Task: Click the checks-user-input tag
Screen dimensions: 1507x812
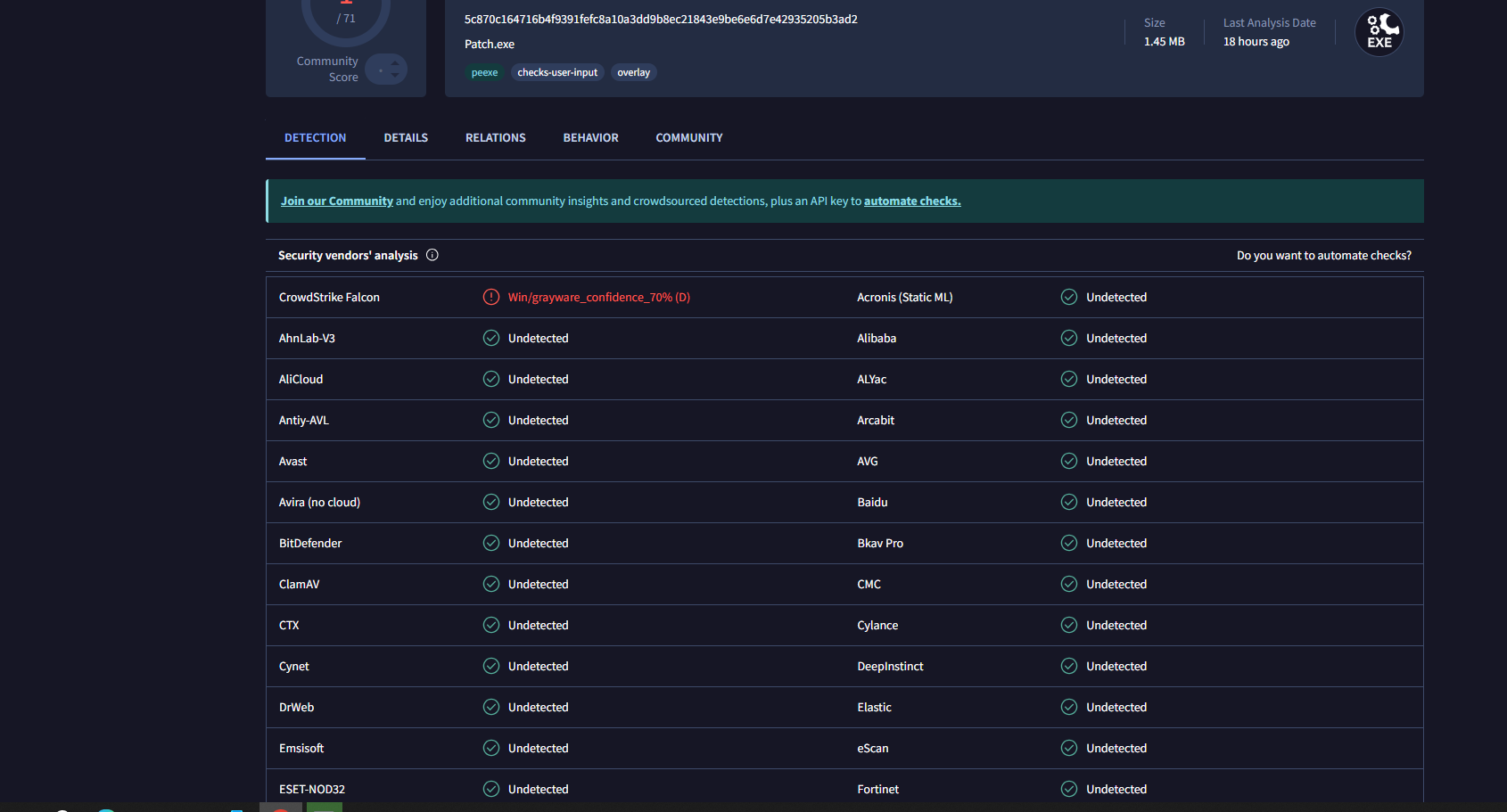Action: pyautogui.click(x=557, y=73)
